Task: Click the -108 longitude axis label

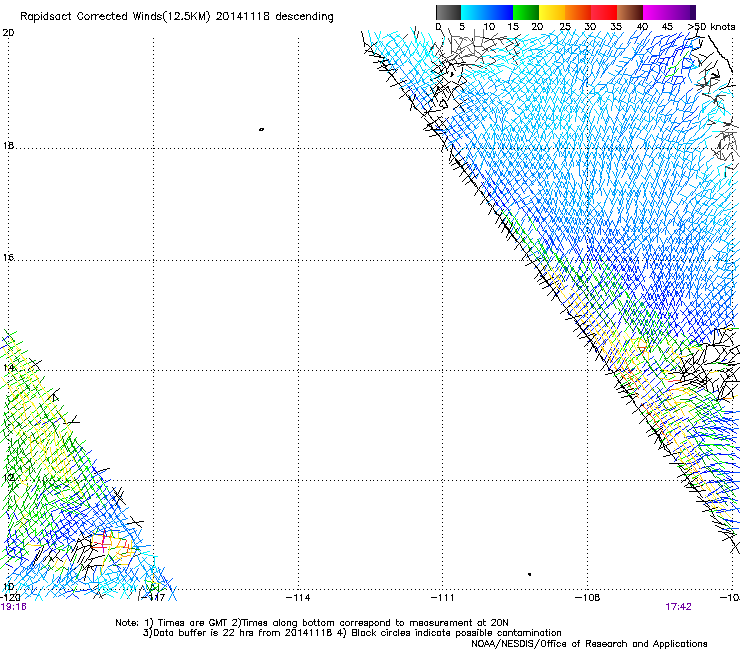Action: (588, 598)
